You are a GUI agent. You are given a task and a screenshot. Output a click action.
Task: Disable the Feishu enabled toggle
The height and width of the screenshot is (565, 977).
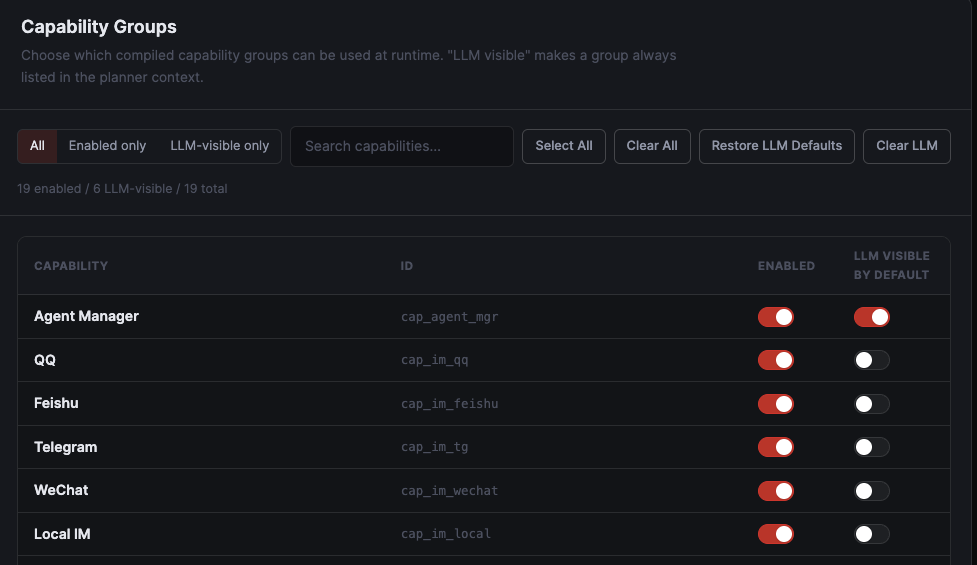tap(776, 404)
